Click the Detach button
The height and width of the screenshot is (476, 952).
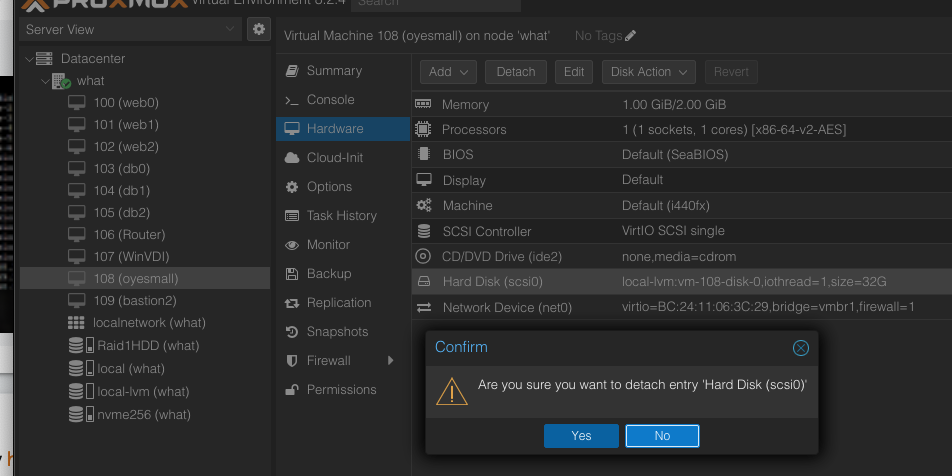coord(515,72)
